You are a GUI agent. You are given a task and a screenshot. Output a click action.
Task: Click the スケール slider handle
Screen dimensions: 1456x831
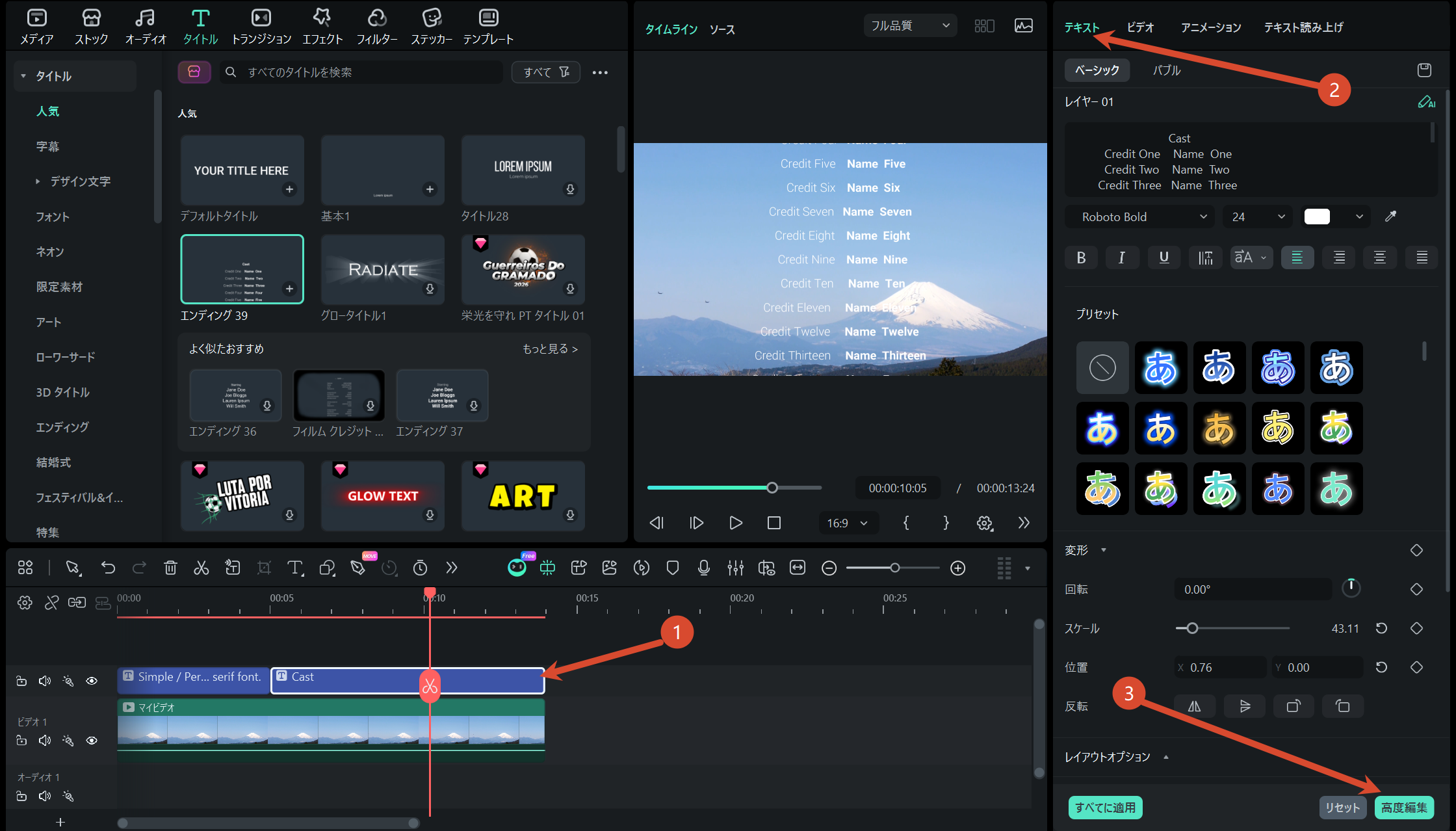pyautogui.click(x=1192, y=628)
